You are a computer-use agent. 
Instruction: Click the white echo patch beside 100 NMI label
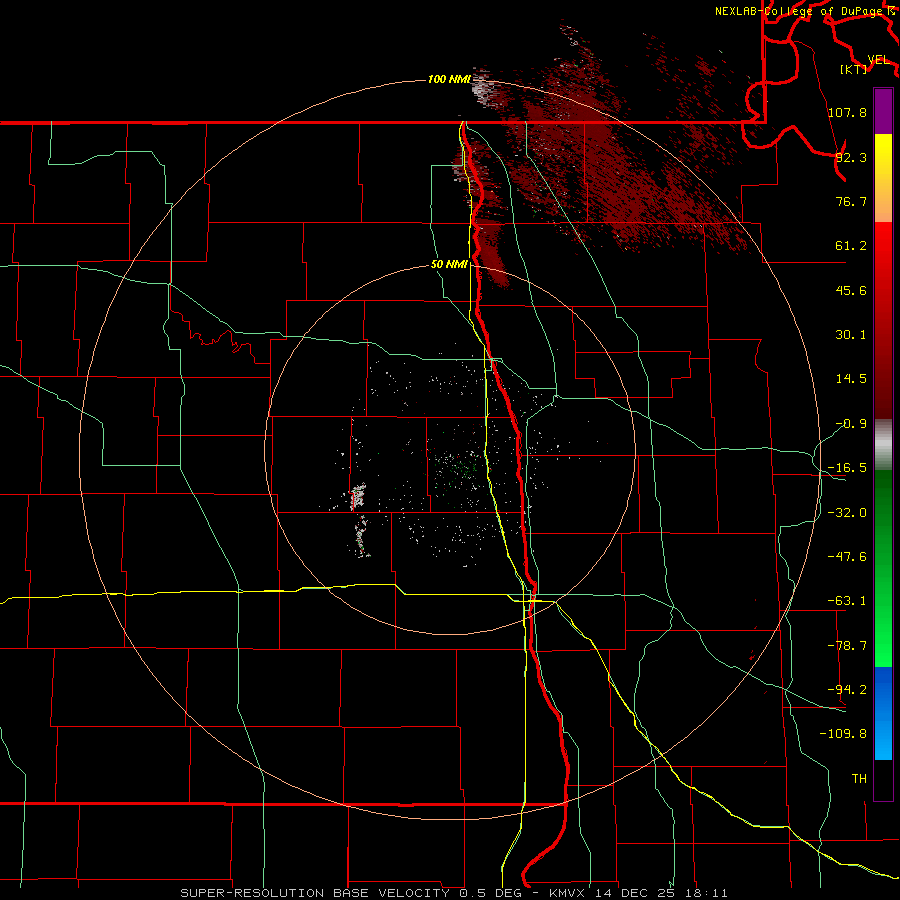click(482, 88)
